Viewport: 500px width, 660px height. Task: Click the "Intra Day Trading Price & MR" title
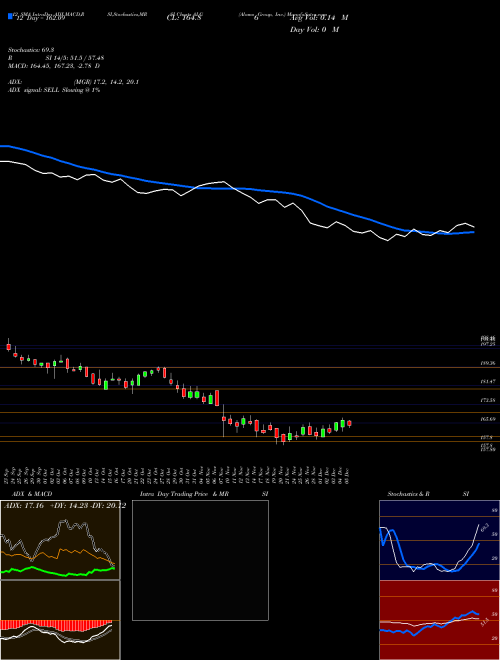pyautogui.click(x=184, y=494)
